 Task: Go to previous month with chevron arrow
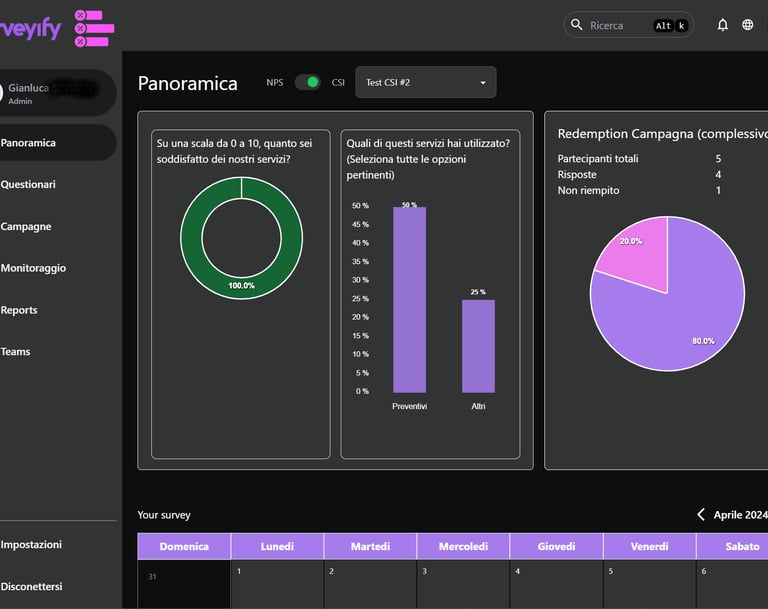click(701, 514)
